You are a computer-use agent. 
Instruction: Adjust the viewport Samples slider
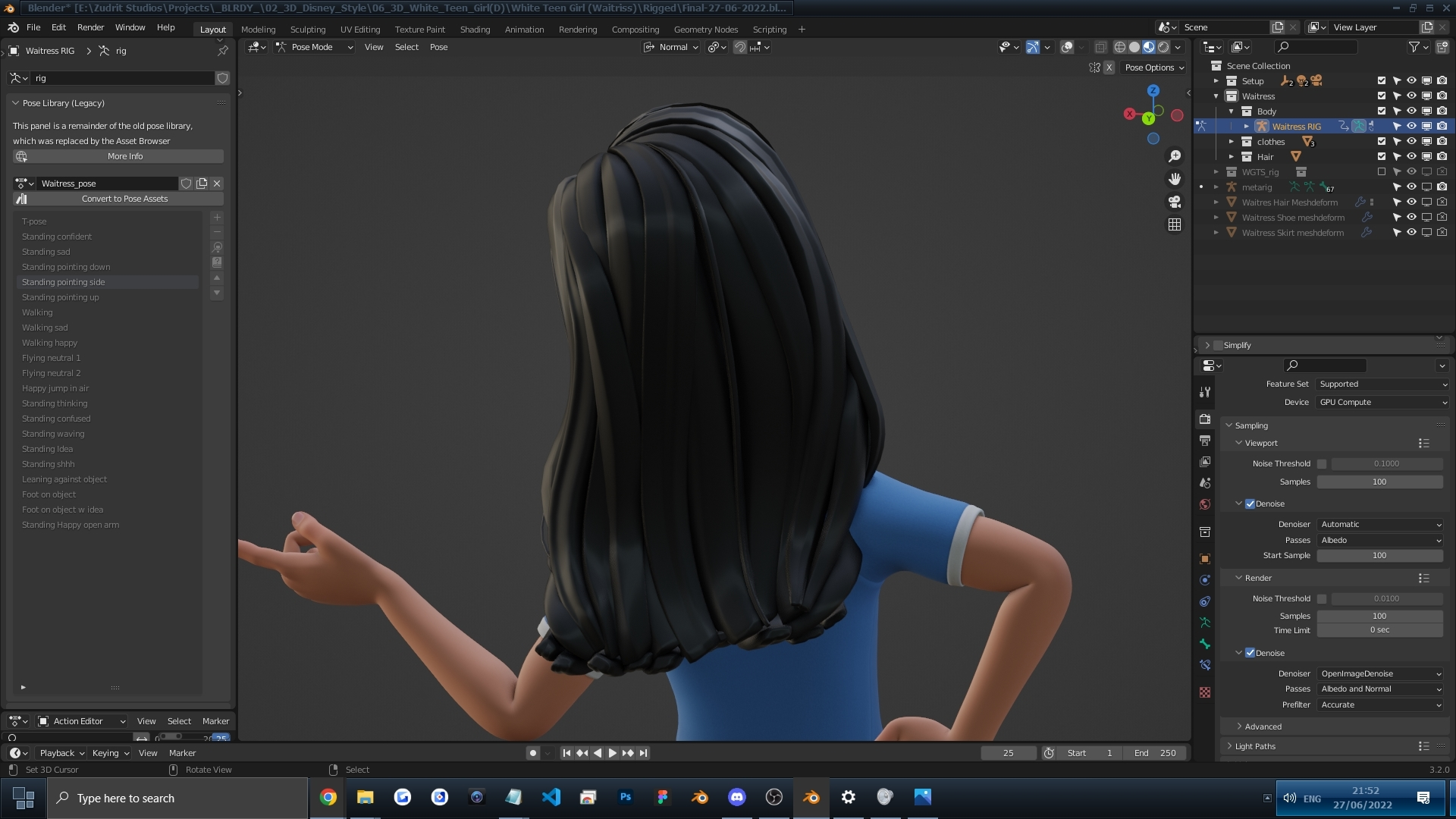pyautogui.click(x=1379, y=482)
